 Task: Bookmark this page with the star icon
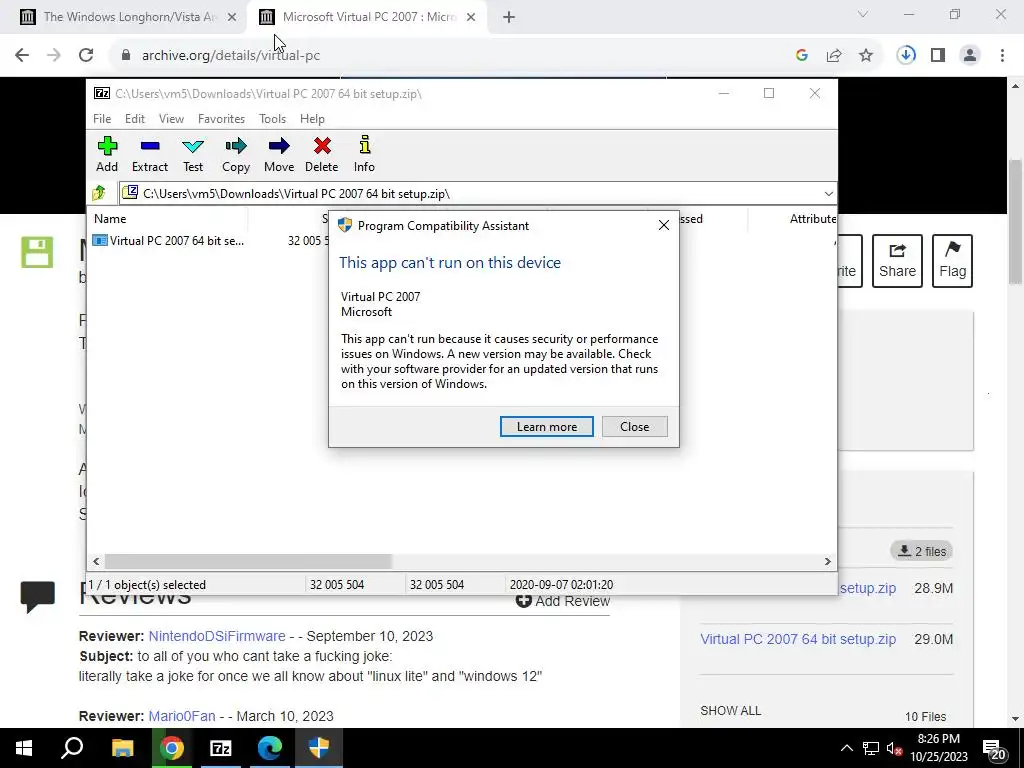(x=866, y=56)
